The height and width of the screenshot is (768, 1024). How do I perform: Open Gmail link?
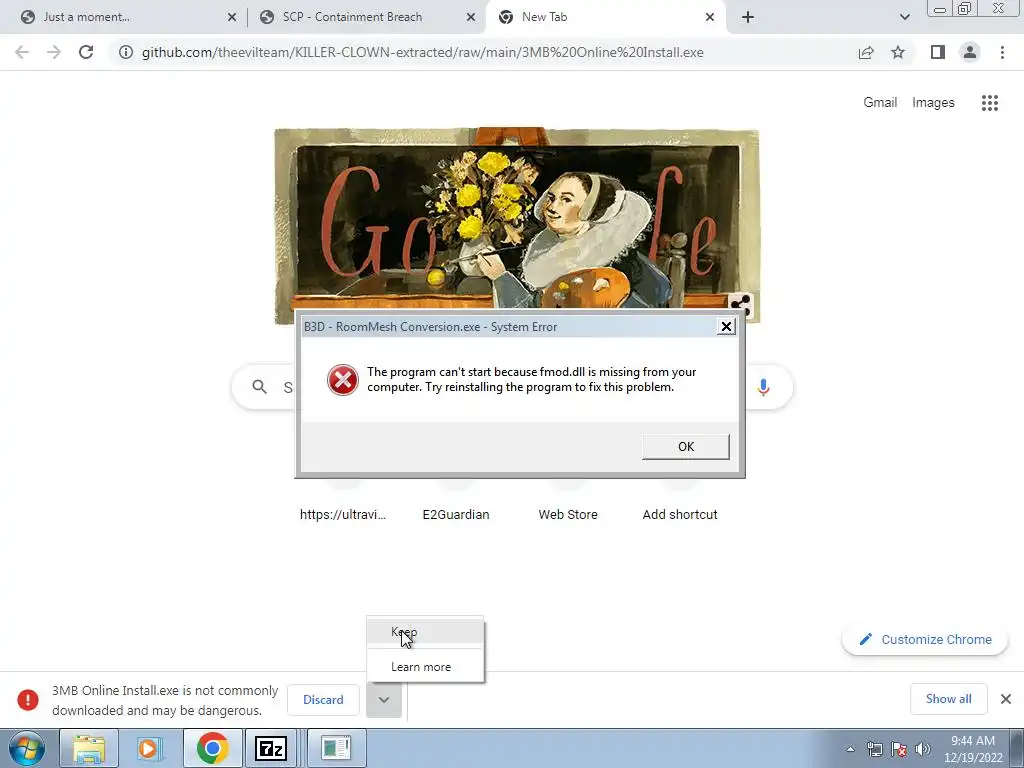(880, 103)
